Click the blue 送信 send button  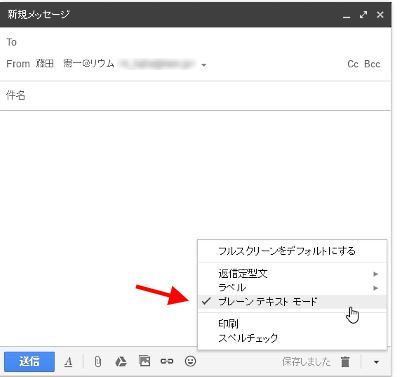click(x=29, y=361)
